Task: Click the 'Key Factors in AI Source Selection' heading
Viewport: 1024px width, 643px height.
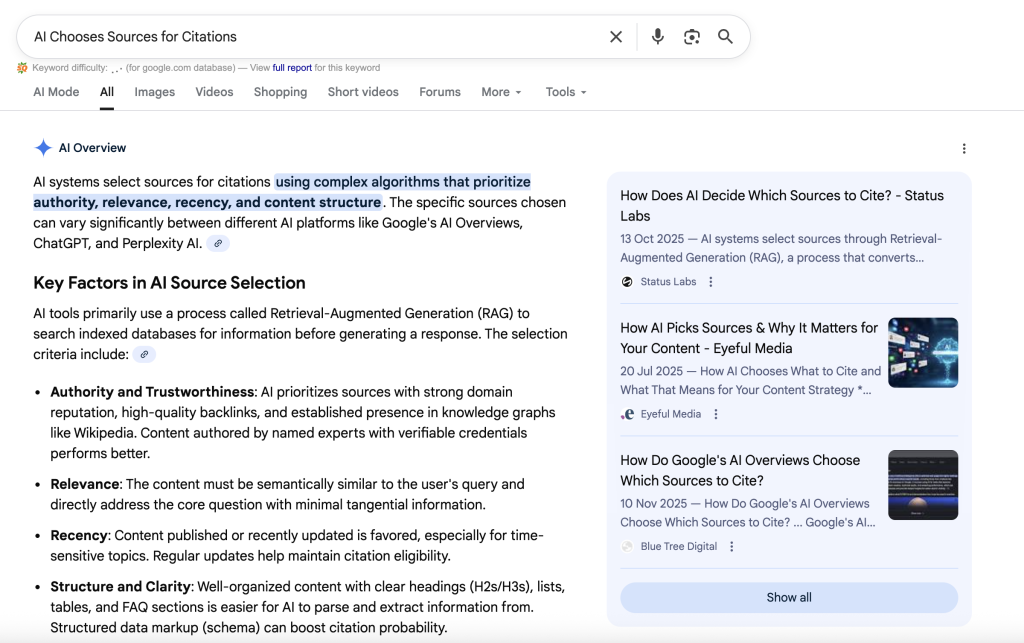Action: pos(170,283)
